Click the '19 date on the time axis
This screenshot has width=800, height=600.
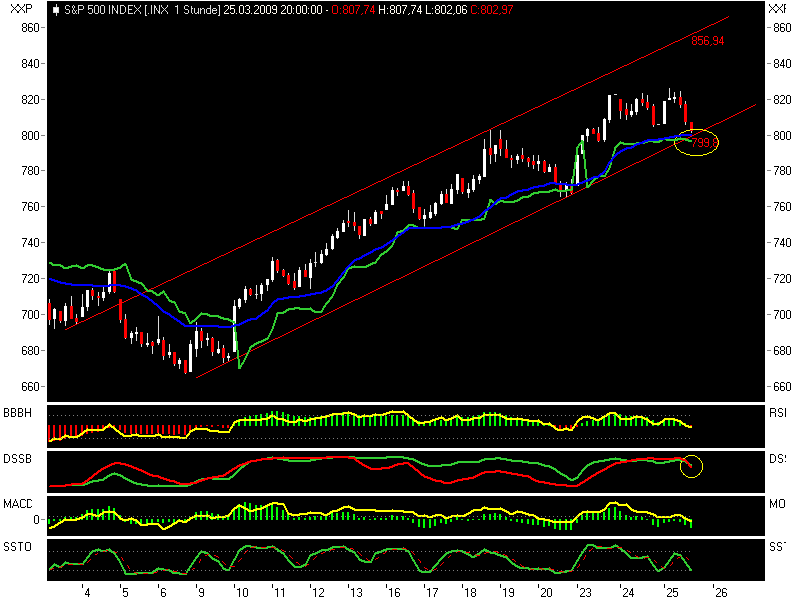(508, 592)
